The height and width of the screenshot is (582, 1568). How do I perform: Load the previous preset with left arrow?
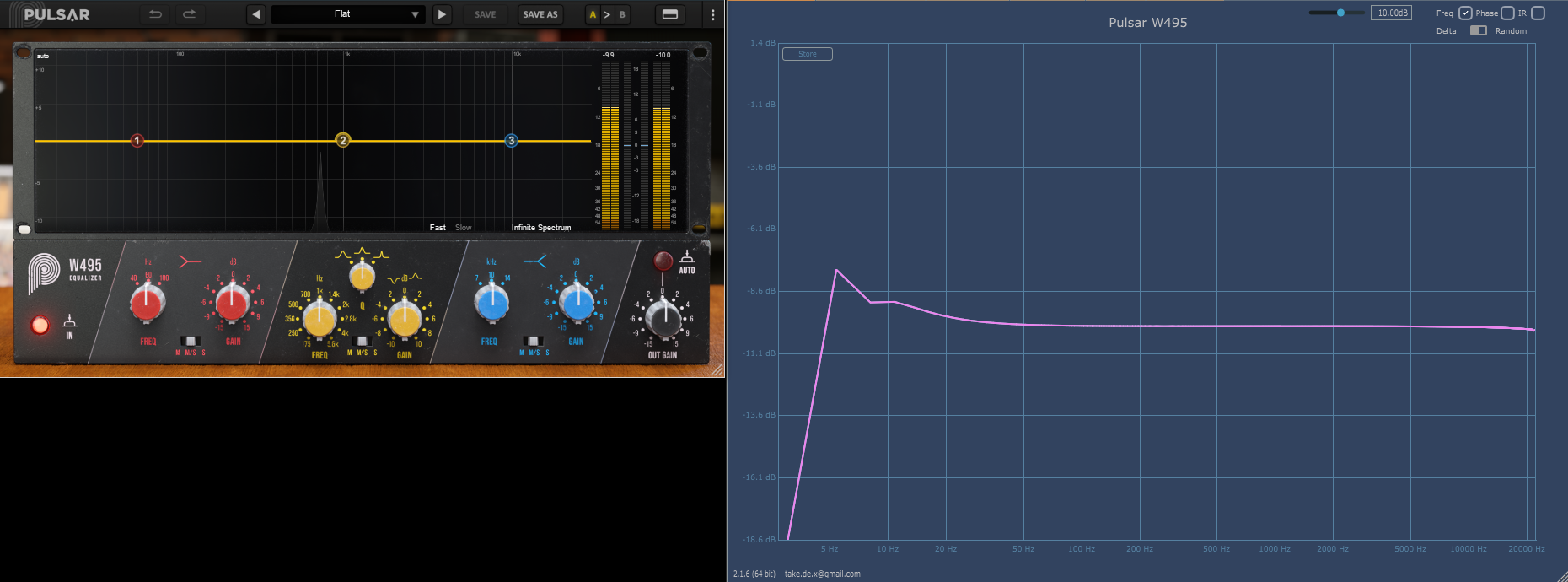[256, 14]
